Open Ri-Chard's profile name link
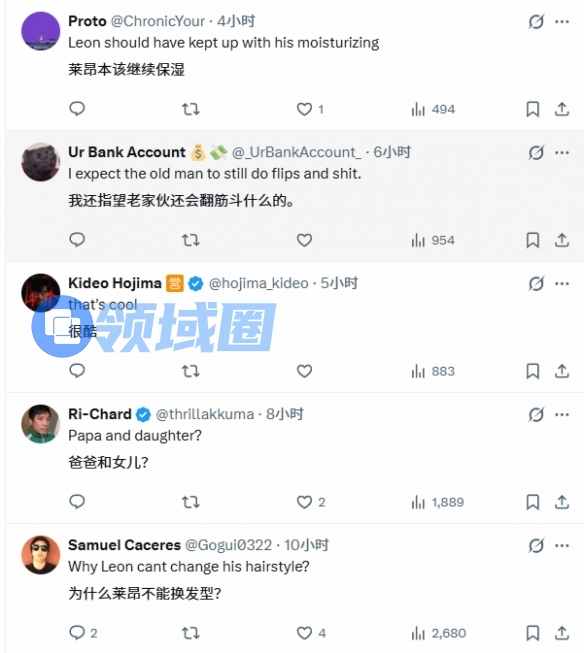The image size is (584, 653). point(100,414)
